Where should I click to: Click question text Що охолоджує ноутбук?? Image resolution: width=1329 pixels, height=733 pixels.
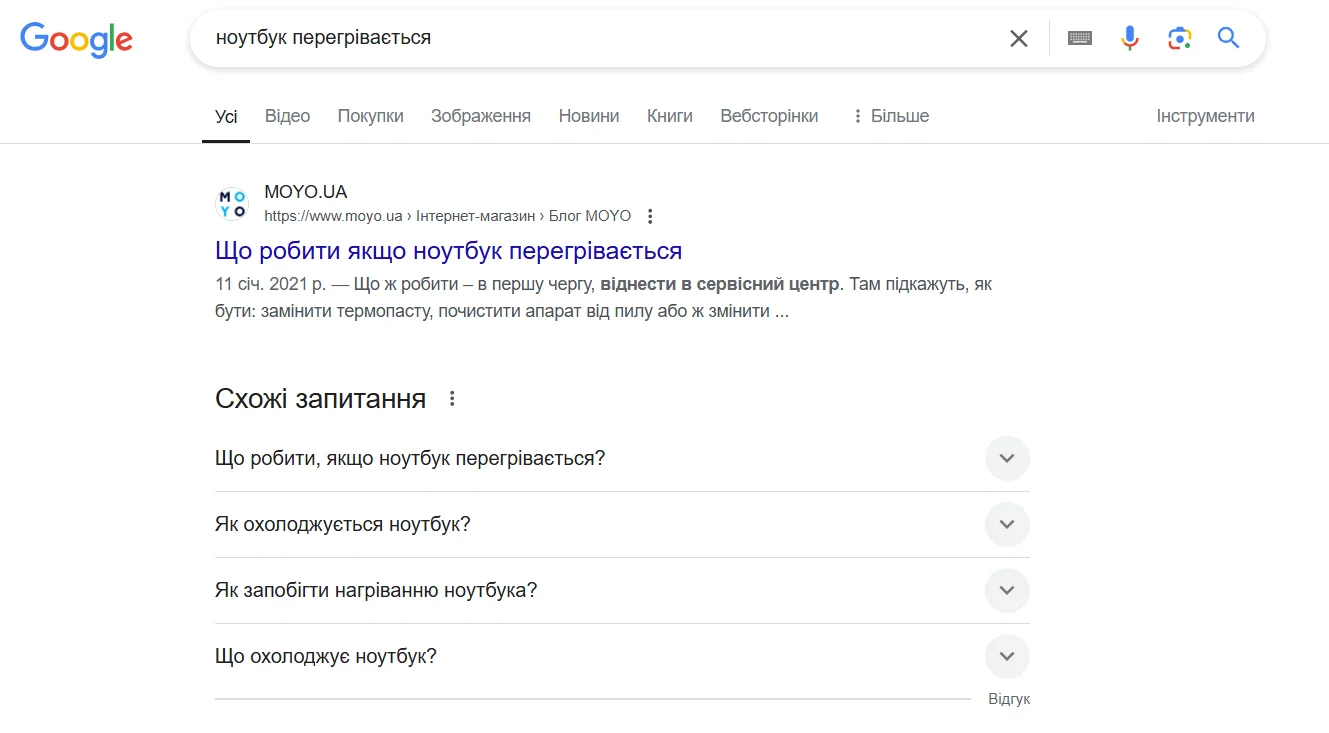pos(326,656)
